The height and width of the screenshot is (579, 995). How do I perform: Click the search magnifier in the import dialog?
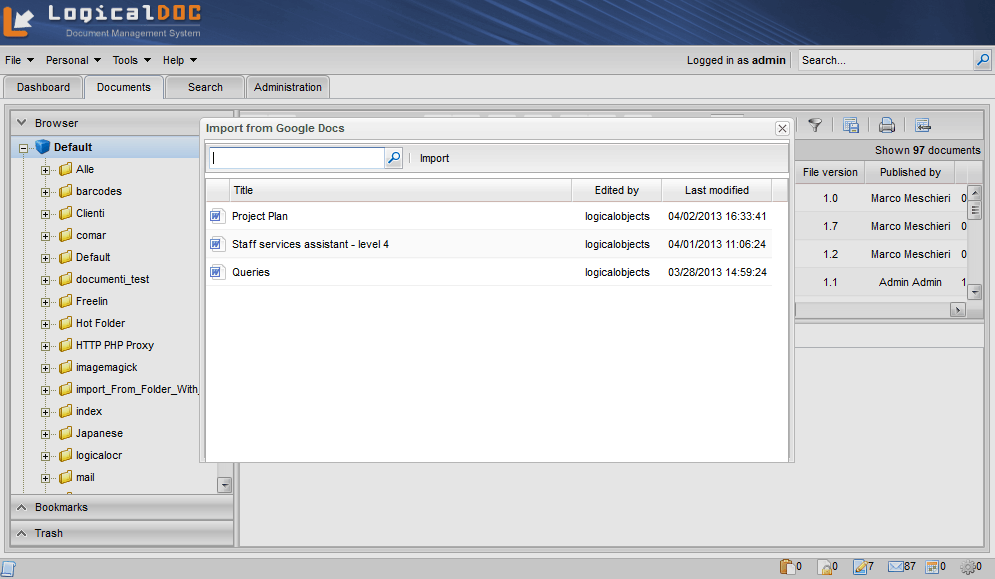pyautogui.click(x=394, y=157)
